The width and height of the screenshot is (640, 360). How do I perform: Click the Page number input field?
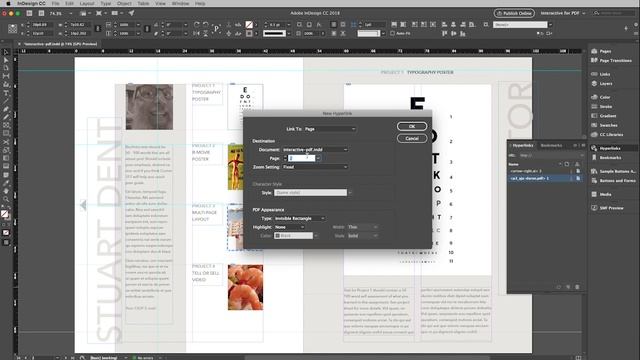pyautogui.click(x=301, y=158)
